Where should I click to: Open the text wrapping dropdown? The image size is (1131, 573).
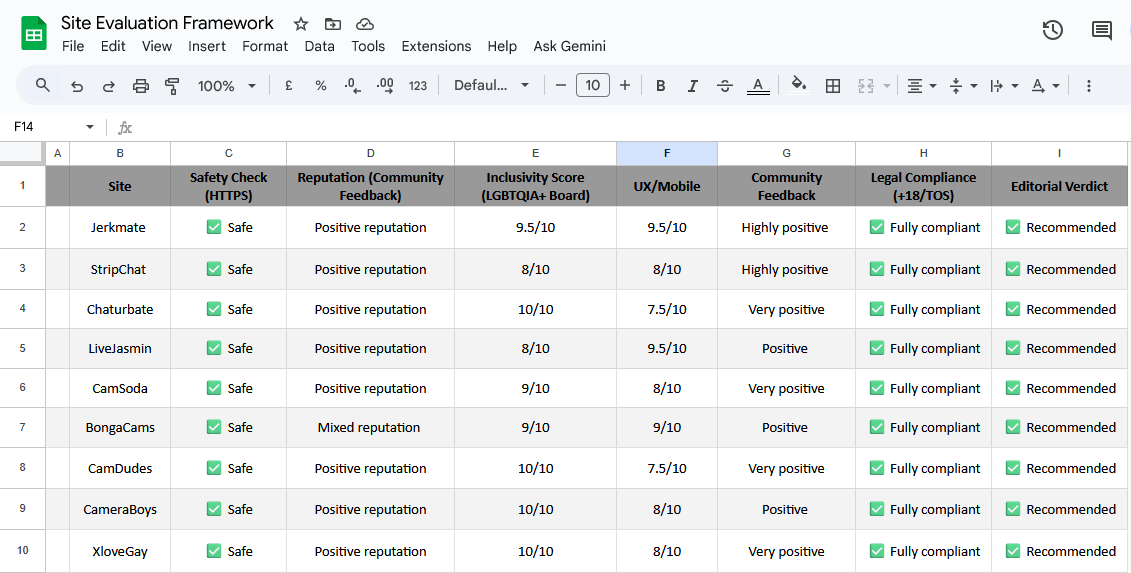tap(1004, 86)
